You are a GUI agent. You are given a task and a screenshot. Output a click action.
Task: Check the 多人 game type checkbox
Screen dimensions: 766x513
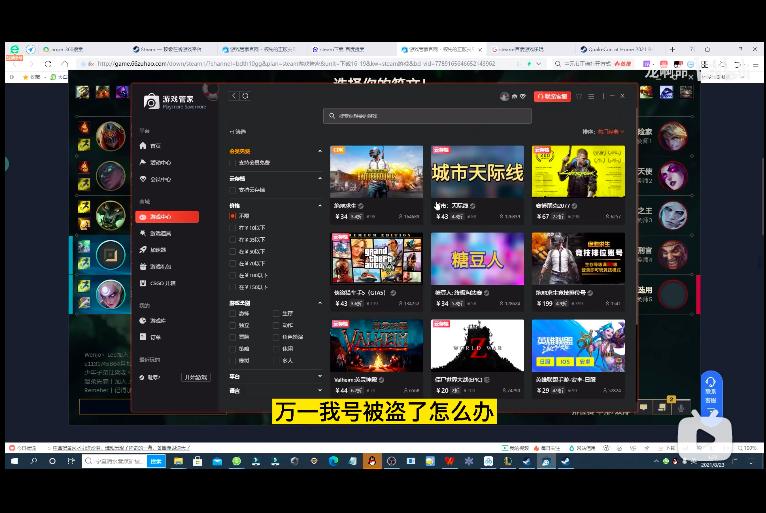(x=277, y=361)
